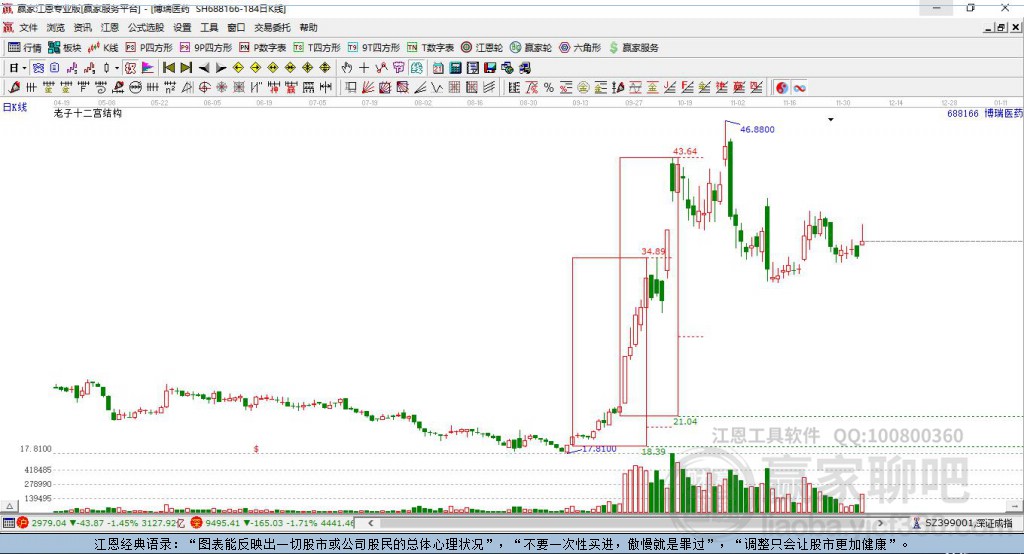The height and width of the screenshot is (554, 1024).
Task: Click SZ399001 深证成指 status entry
Action: pyautogui.click(x=963, y=523)
